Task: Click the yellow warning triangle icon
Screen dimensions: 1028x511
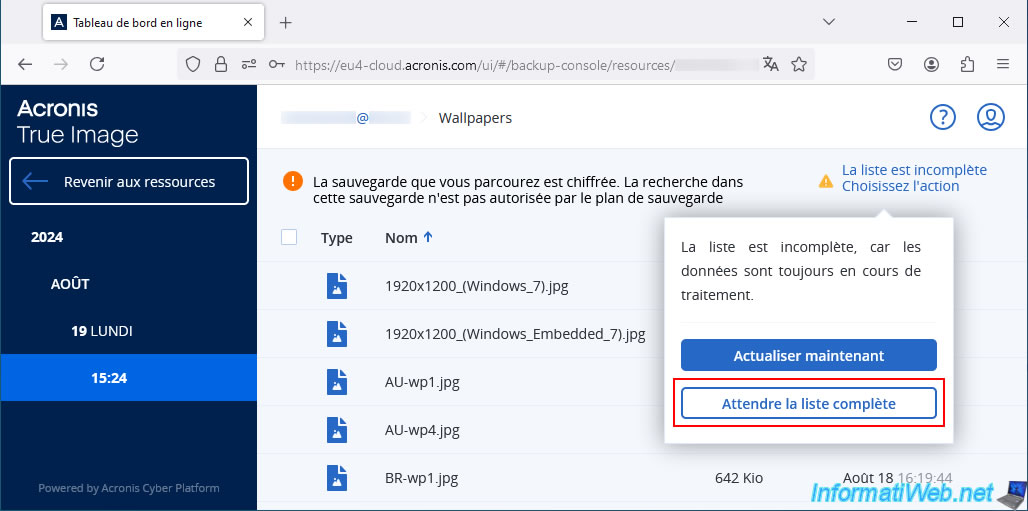Action: 826,180
